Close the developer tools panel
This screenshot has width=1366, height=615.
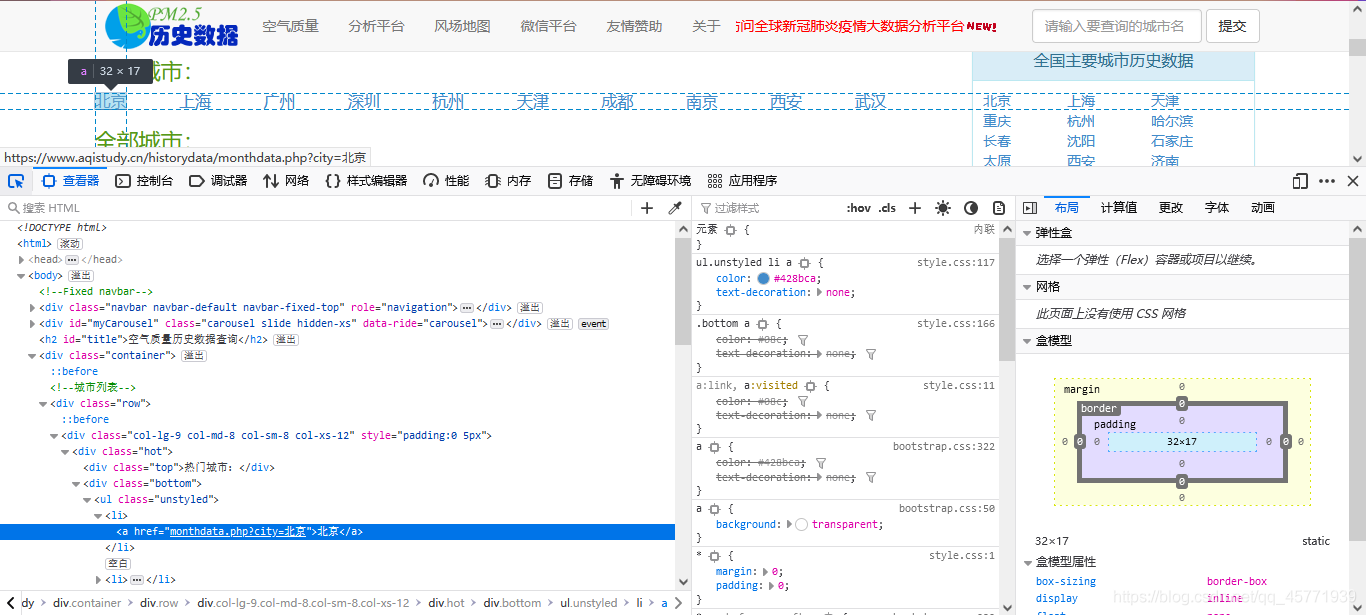(x=1353, y=181)
